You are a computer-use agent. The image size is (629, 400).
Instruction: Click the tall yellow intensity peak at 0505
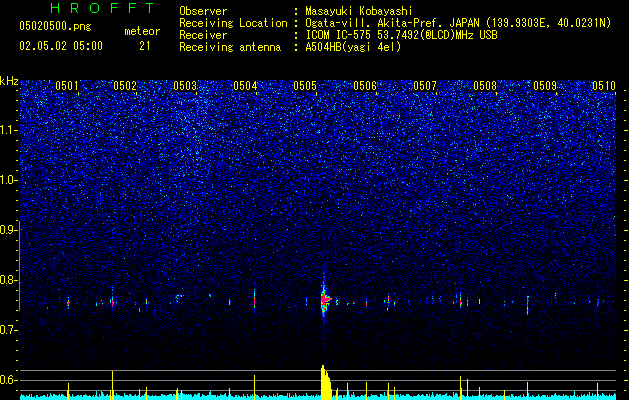pyautogui.click(x=326, y=381)
